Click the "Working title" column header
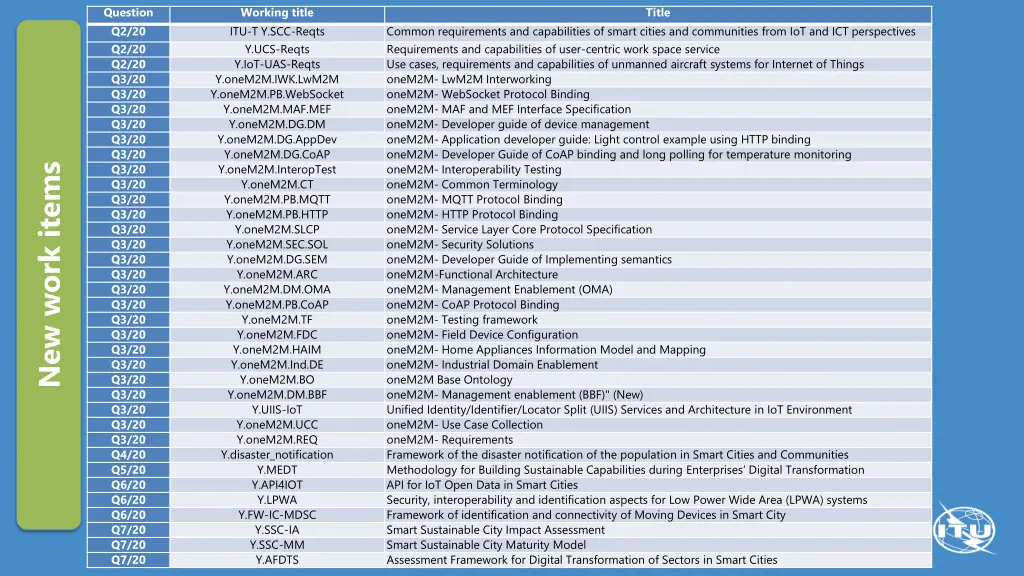The width and height of the screenshot is (1024, 576). point(277,13)
